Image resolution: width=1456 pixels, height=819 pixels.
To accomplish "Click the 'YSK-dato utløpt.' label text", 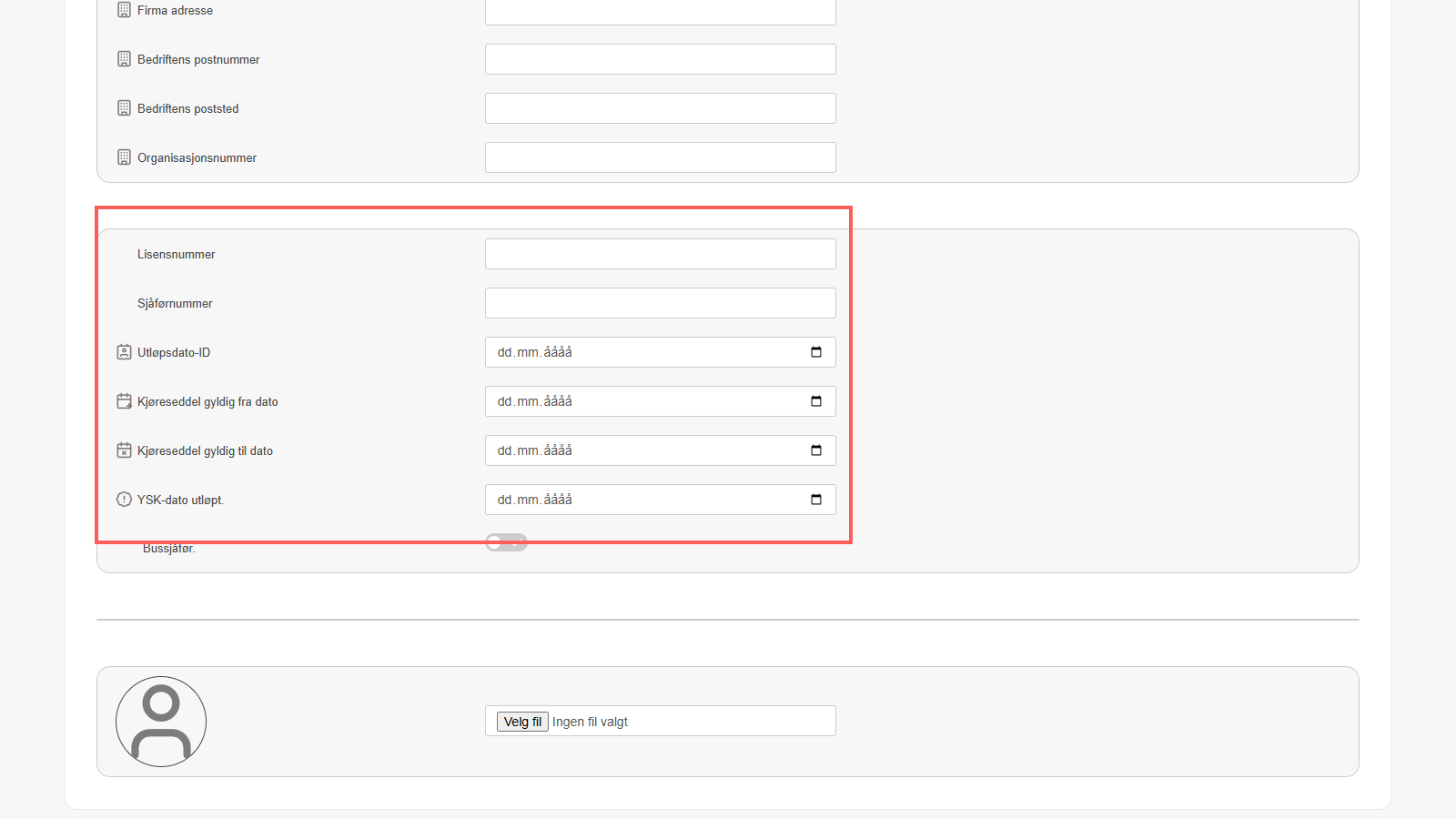I will coord(180,500).
